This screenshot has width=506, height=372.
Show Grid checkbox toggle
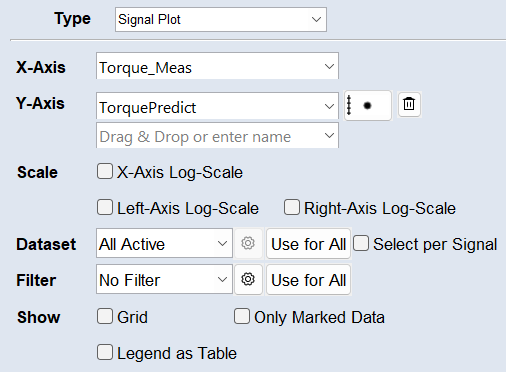coord(105,316)
